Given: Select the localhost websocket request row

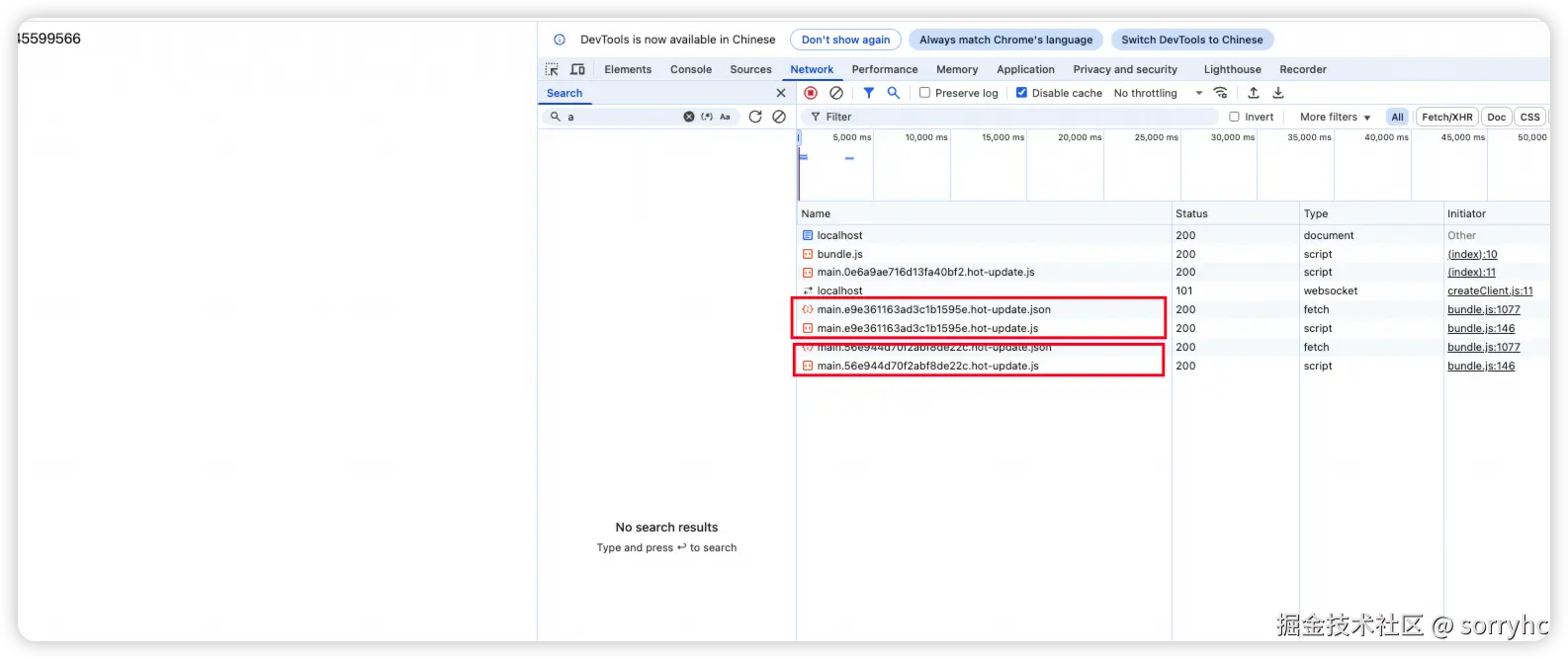Looking at the screenshot, I should (1174, 290).
